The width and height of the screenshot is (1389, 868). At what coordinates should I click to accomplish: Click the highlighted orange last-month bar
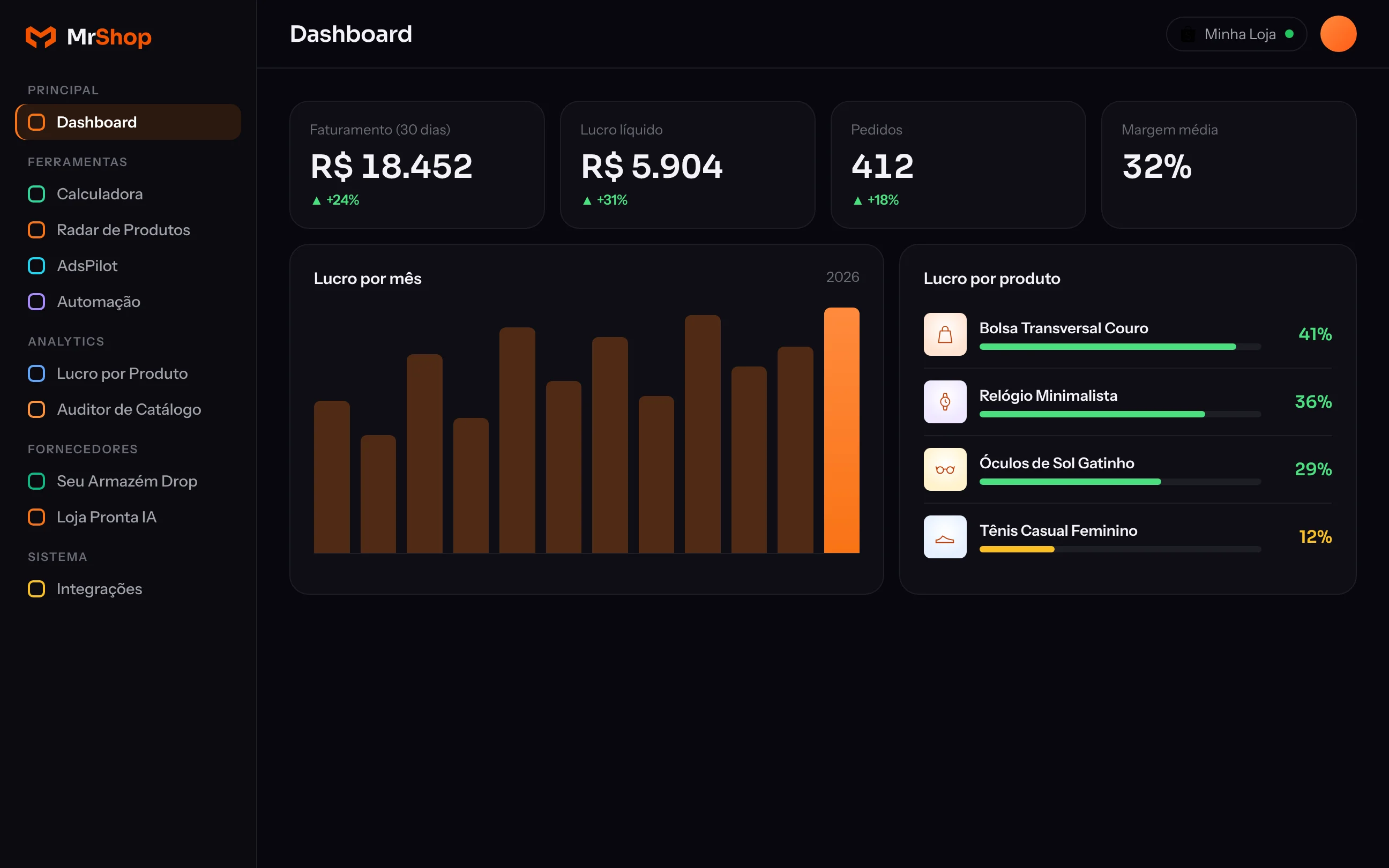point(841,431)
